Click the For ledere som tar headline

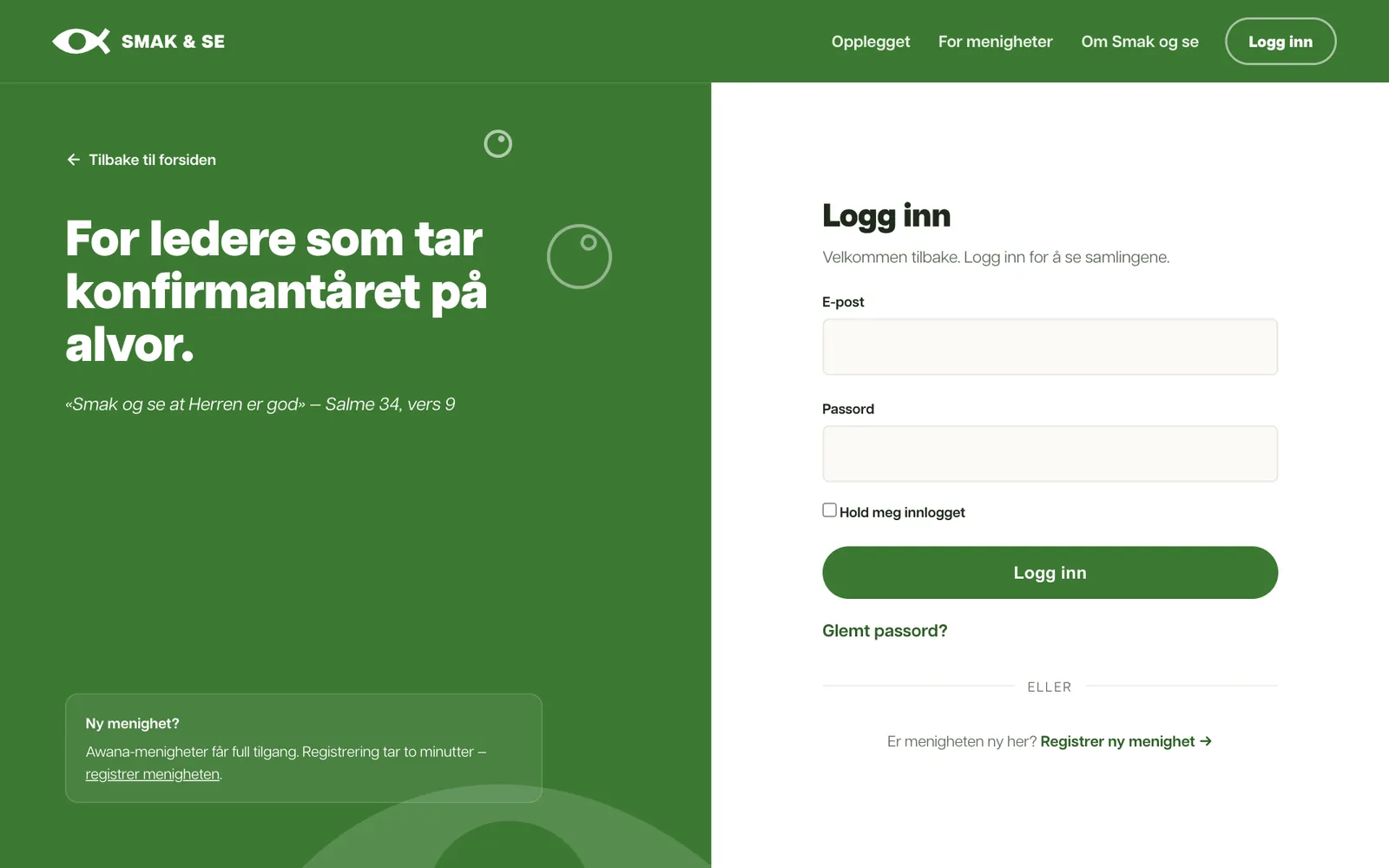(x=276, y=291)
